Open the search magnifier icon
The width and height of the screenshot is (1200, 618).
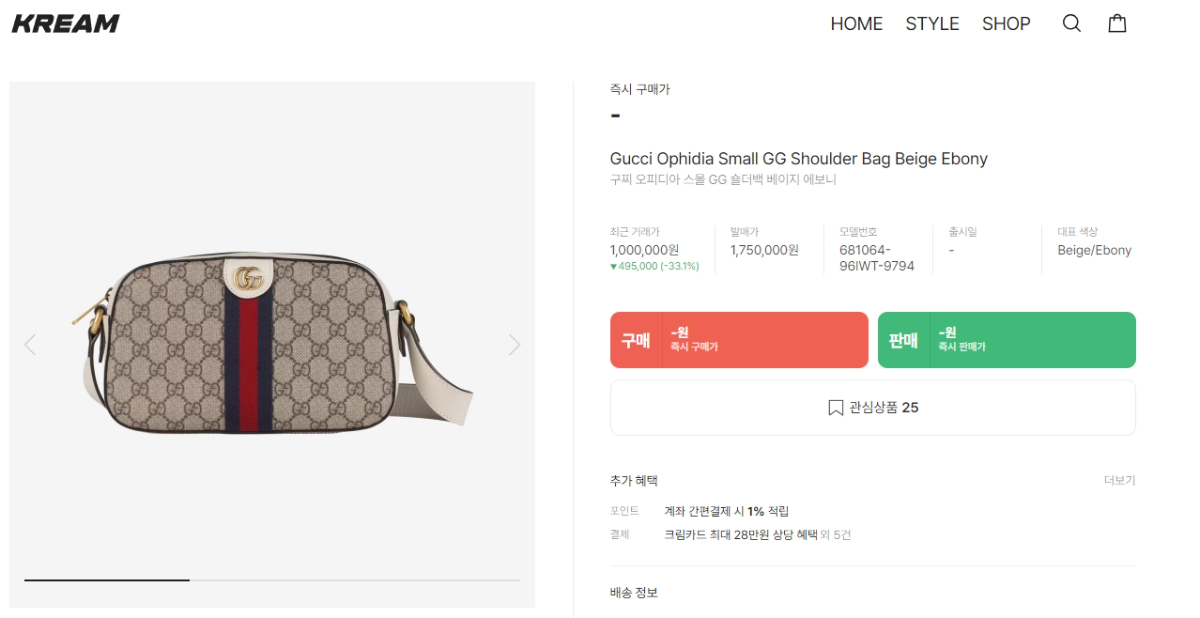(x=1071, y=23)
